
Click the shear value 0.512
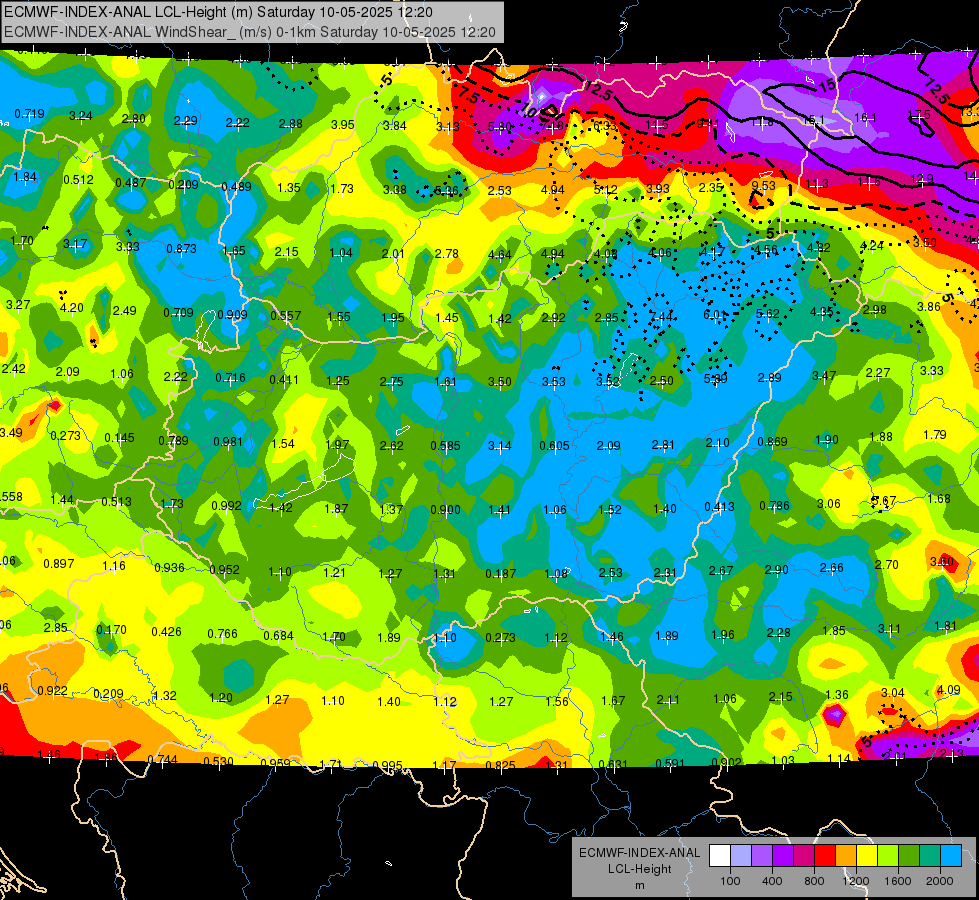tap(78, 180)
